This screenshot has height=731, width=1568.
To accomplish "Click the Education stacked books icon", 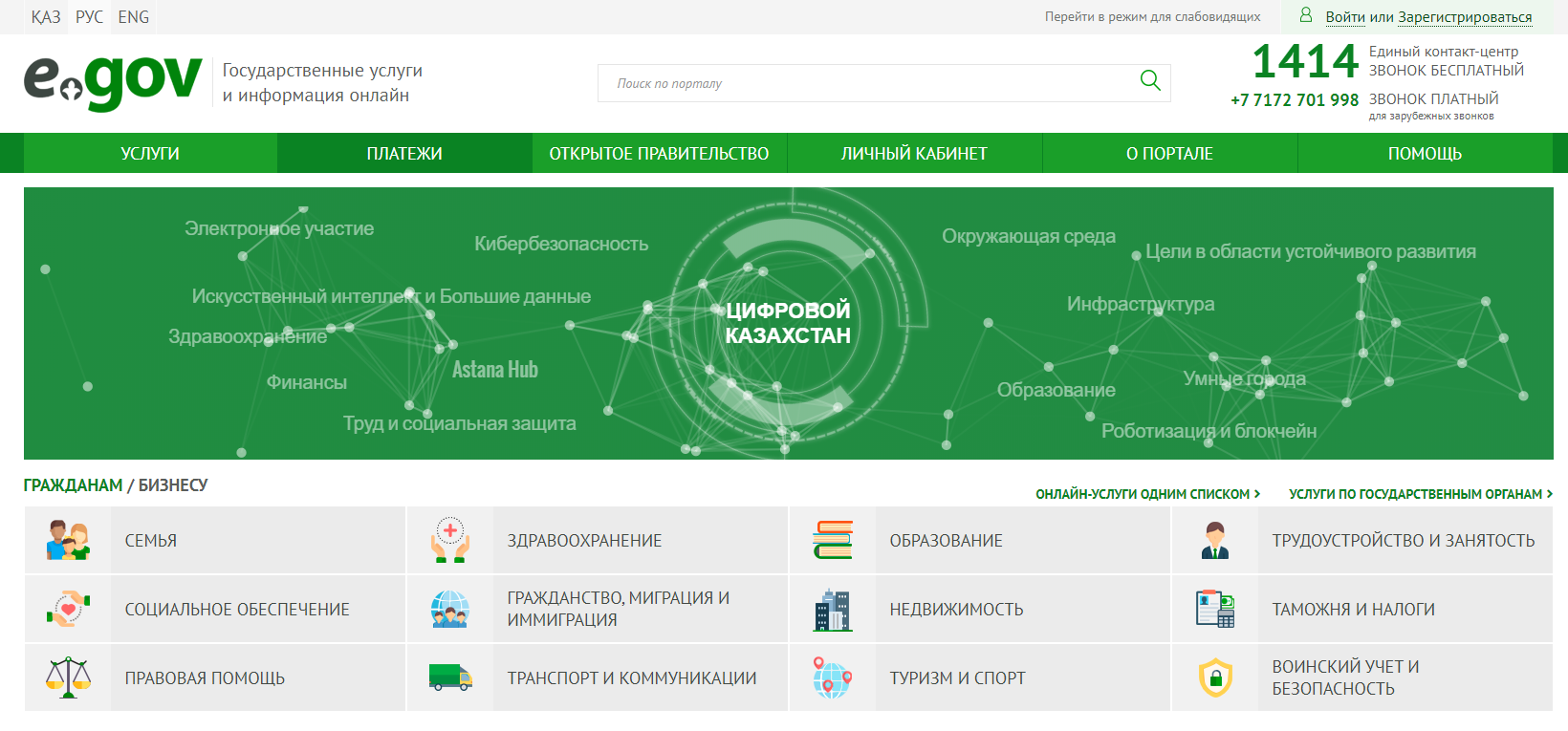I will [x=833, y=541].
